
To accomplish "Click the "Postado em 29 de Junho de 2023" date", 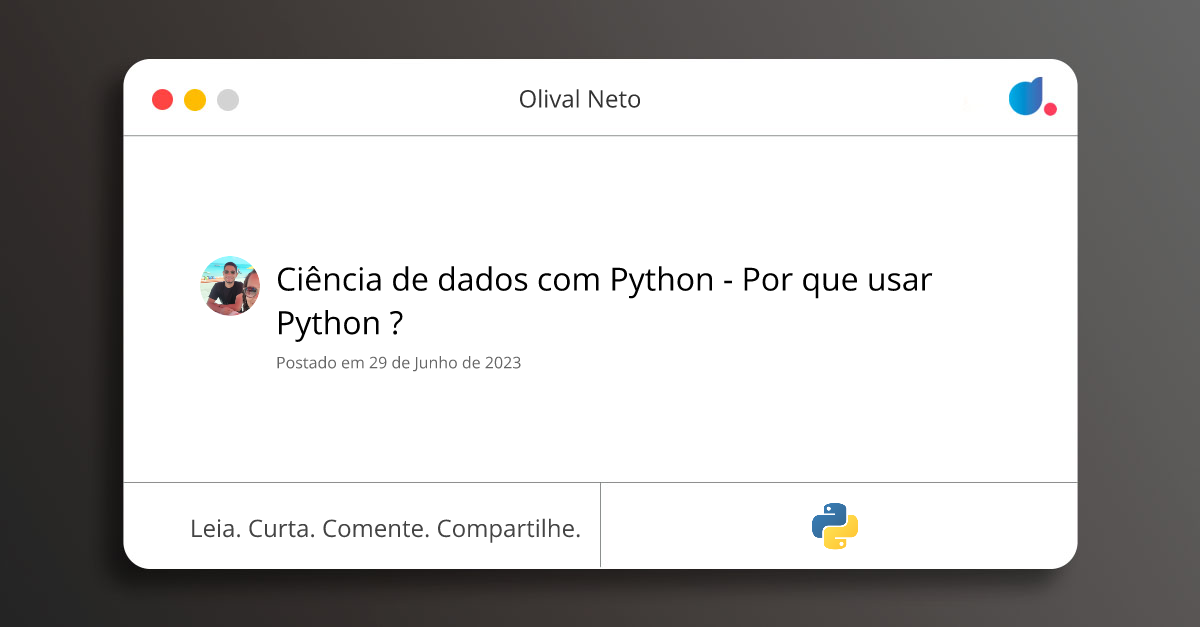I will [398, 363].
